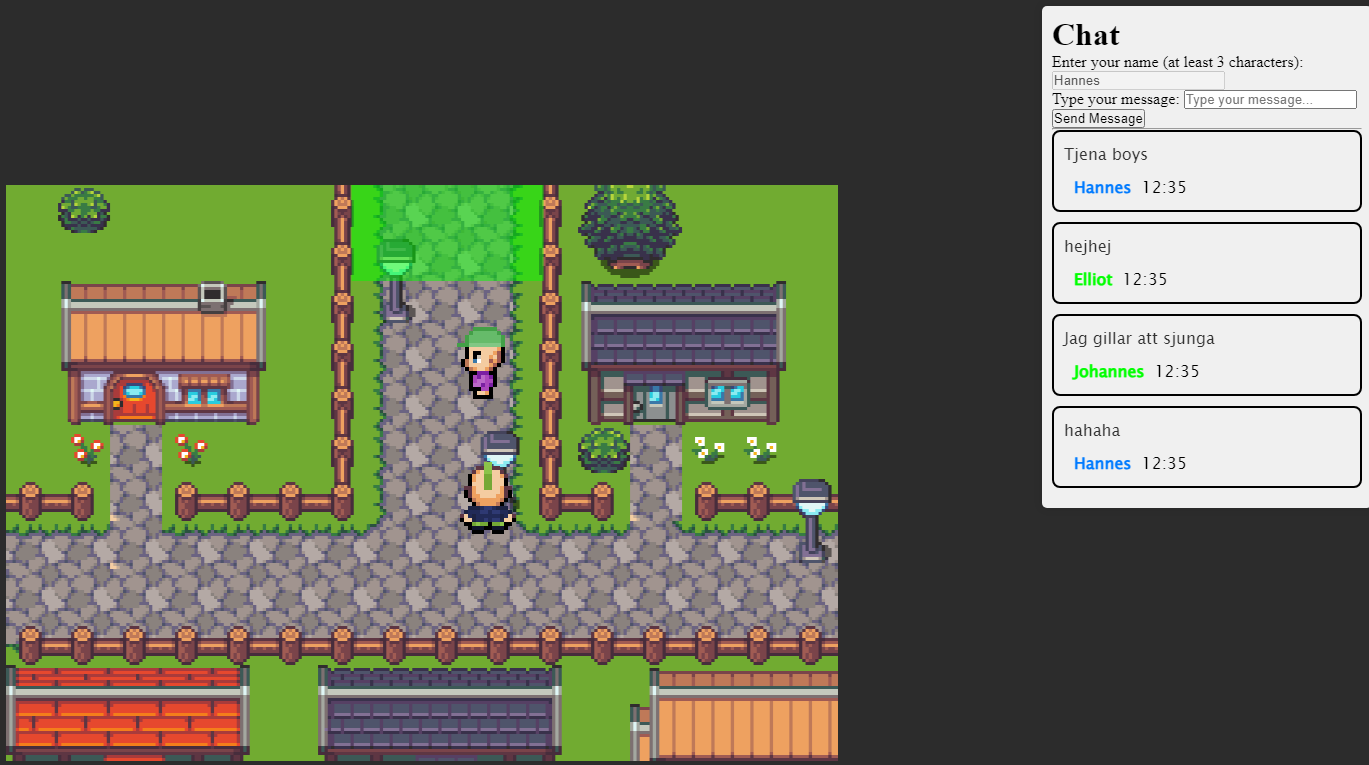This screenshot has width=1369, height=765.
Task: Click the green sender name Johannes
Action: coord(1109,371)
